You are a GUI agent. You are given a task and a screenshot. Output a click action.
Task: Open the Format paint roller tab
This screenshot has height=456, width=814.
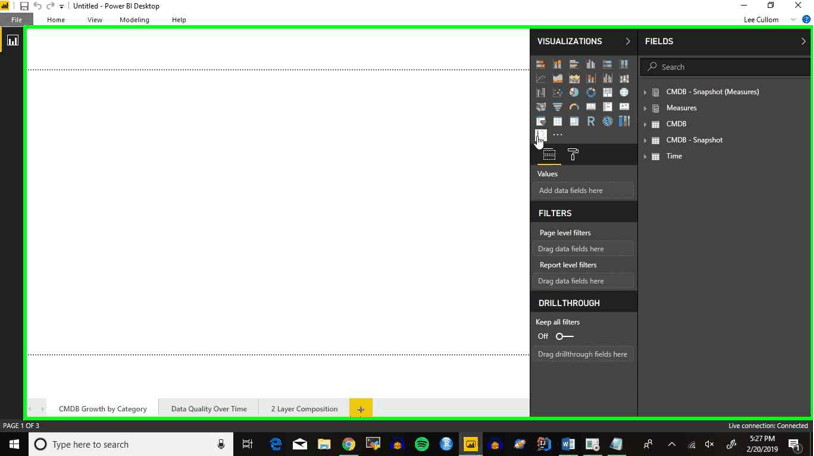point(573,154)
